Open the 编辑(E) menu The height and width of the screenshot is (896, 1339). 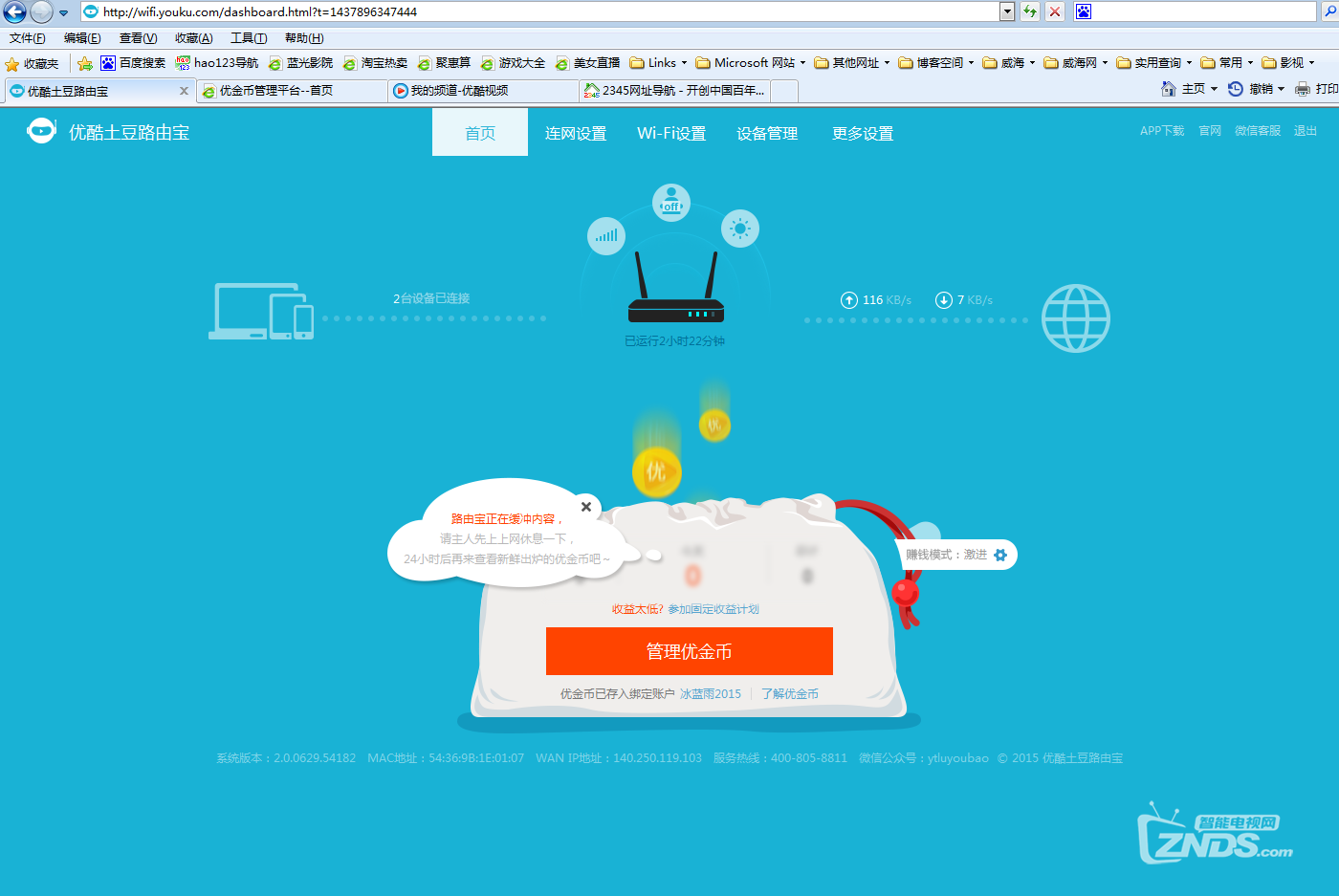point(82,38)
